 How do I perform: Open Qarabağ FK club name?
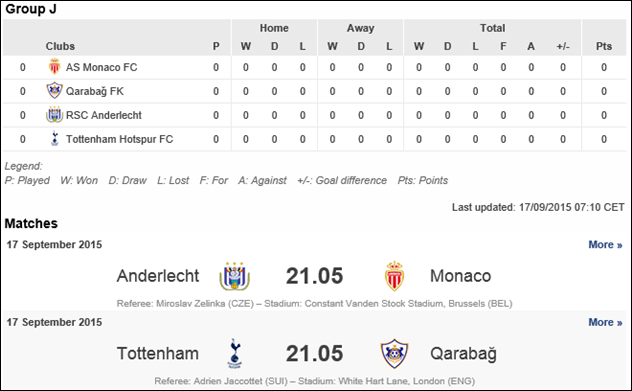95,92
